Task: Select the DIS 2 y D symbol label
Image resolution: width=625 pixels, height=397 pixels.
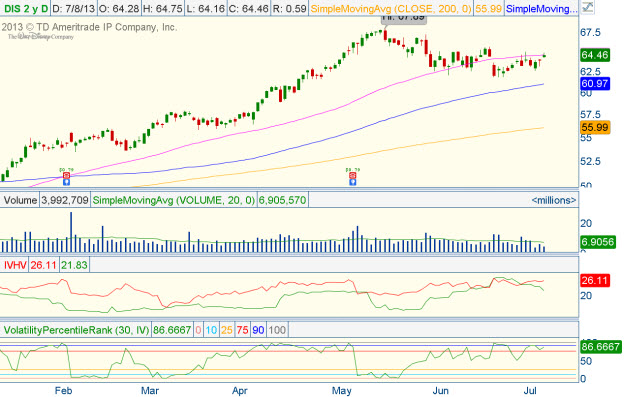Action: (26, 8)
